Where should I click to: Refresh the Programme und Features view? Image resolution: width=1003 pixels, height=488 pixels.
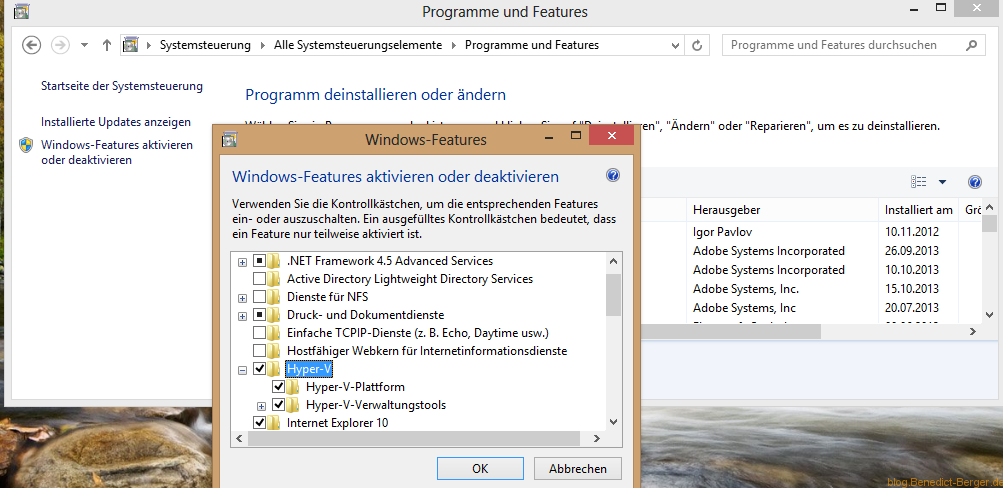697,45
